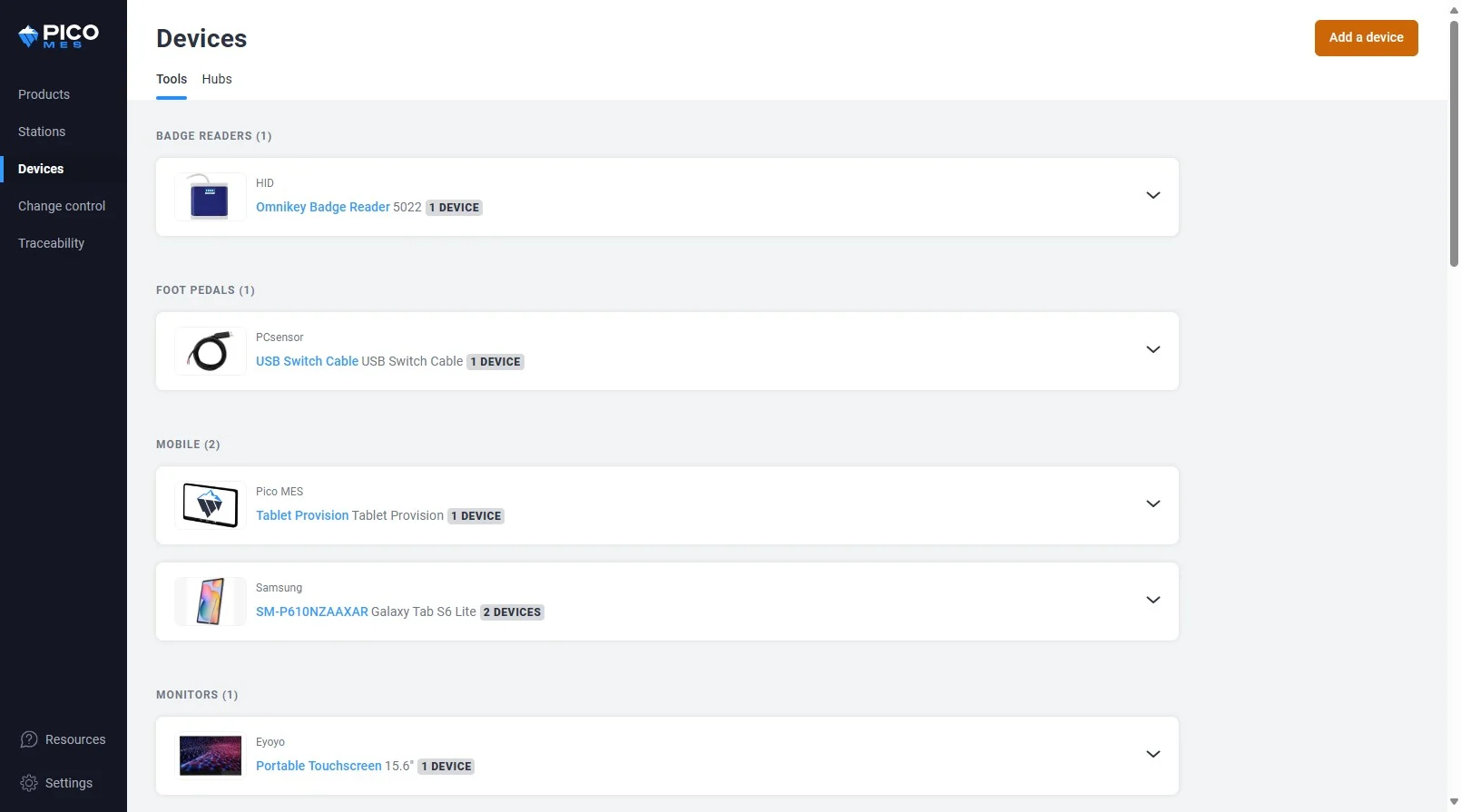1461x812 pixels.
Task: Click the Add a device button
Action: pos(1366,38)
